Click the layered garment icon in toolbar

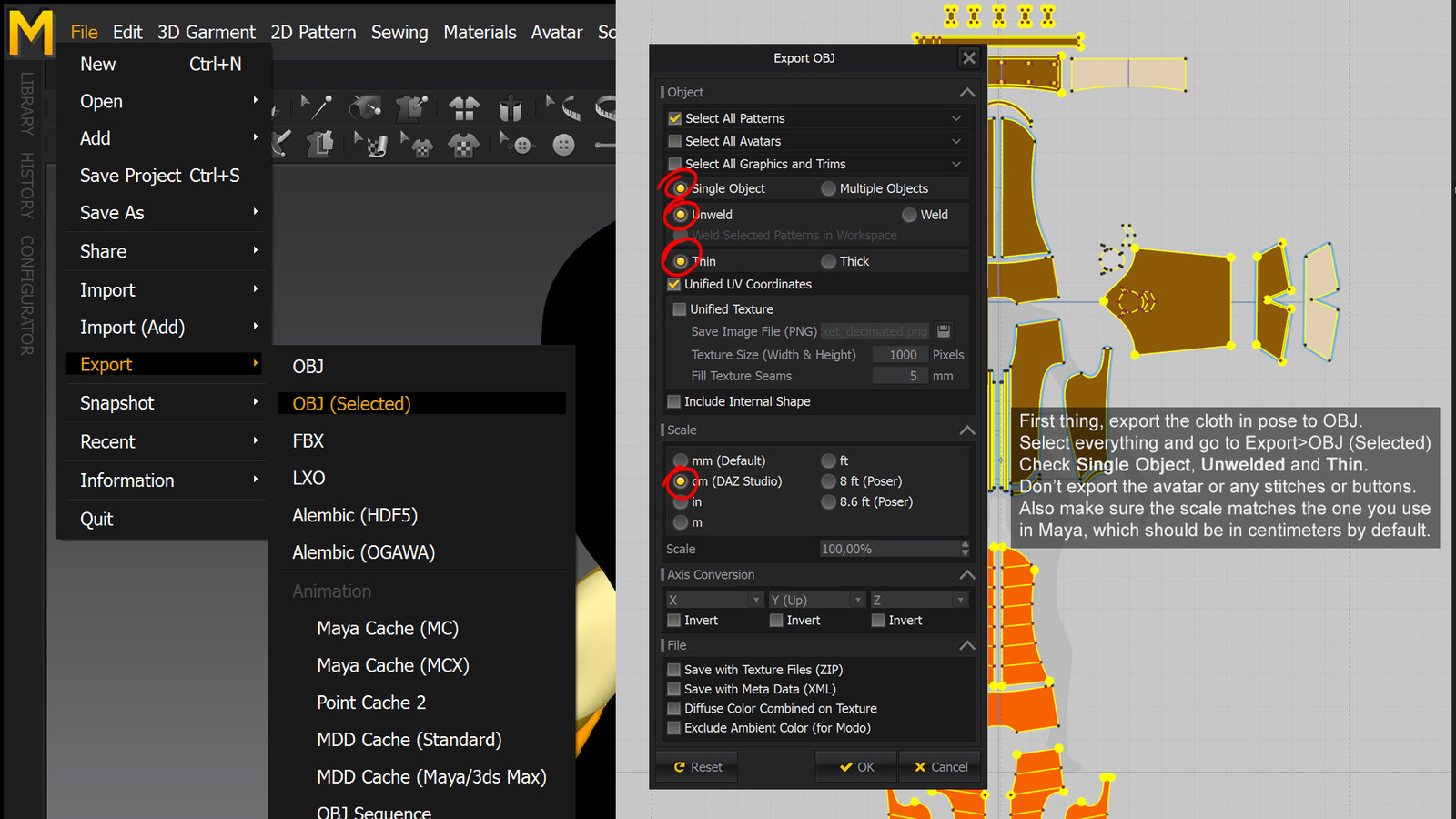click(320, 144)
